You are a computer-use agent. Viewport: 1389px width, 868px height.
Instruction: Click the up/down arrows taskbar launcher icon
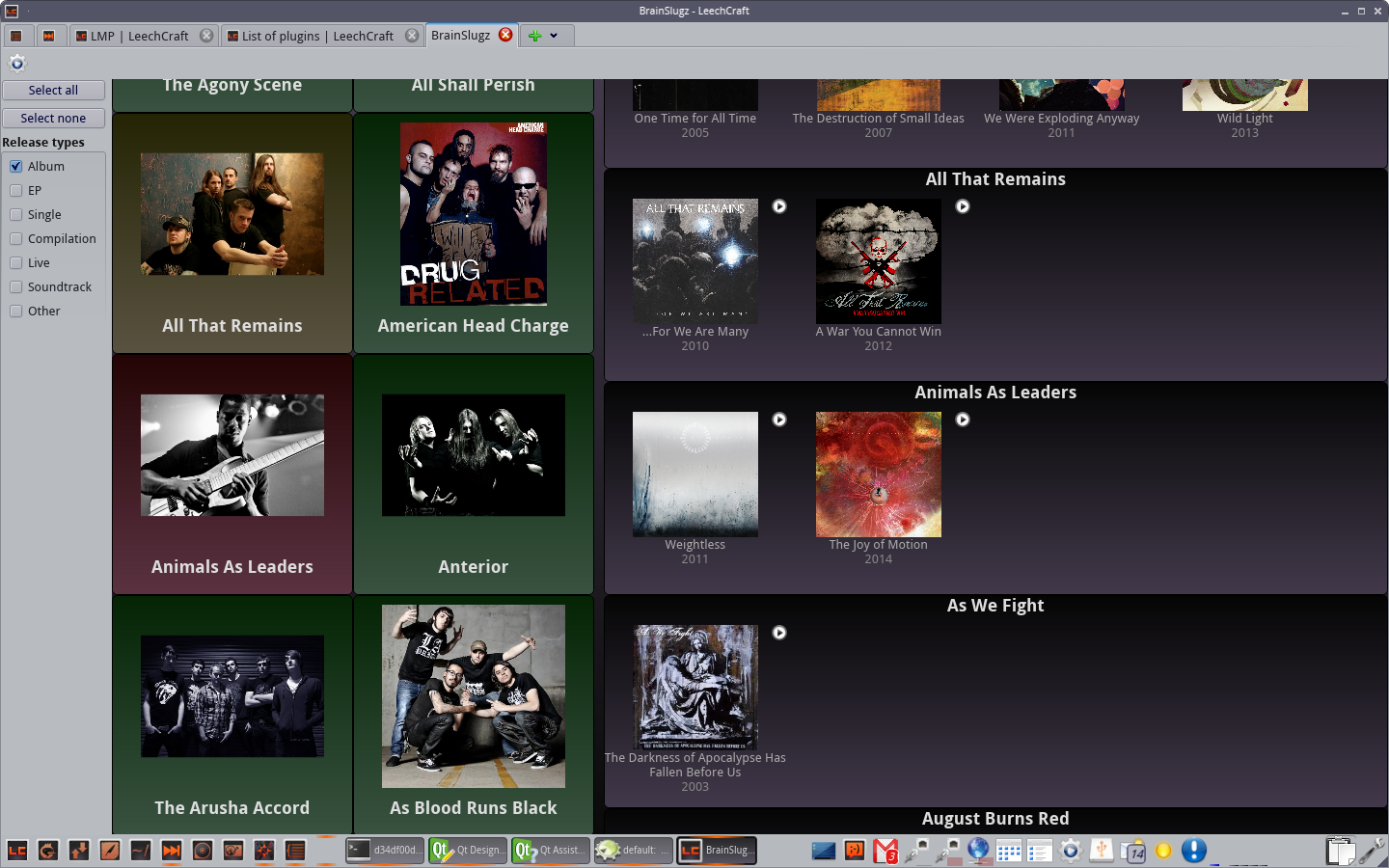(79, 851)
